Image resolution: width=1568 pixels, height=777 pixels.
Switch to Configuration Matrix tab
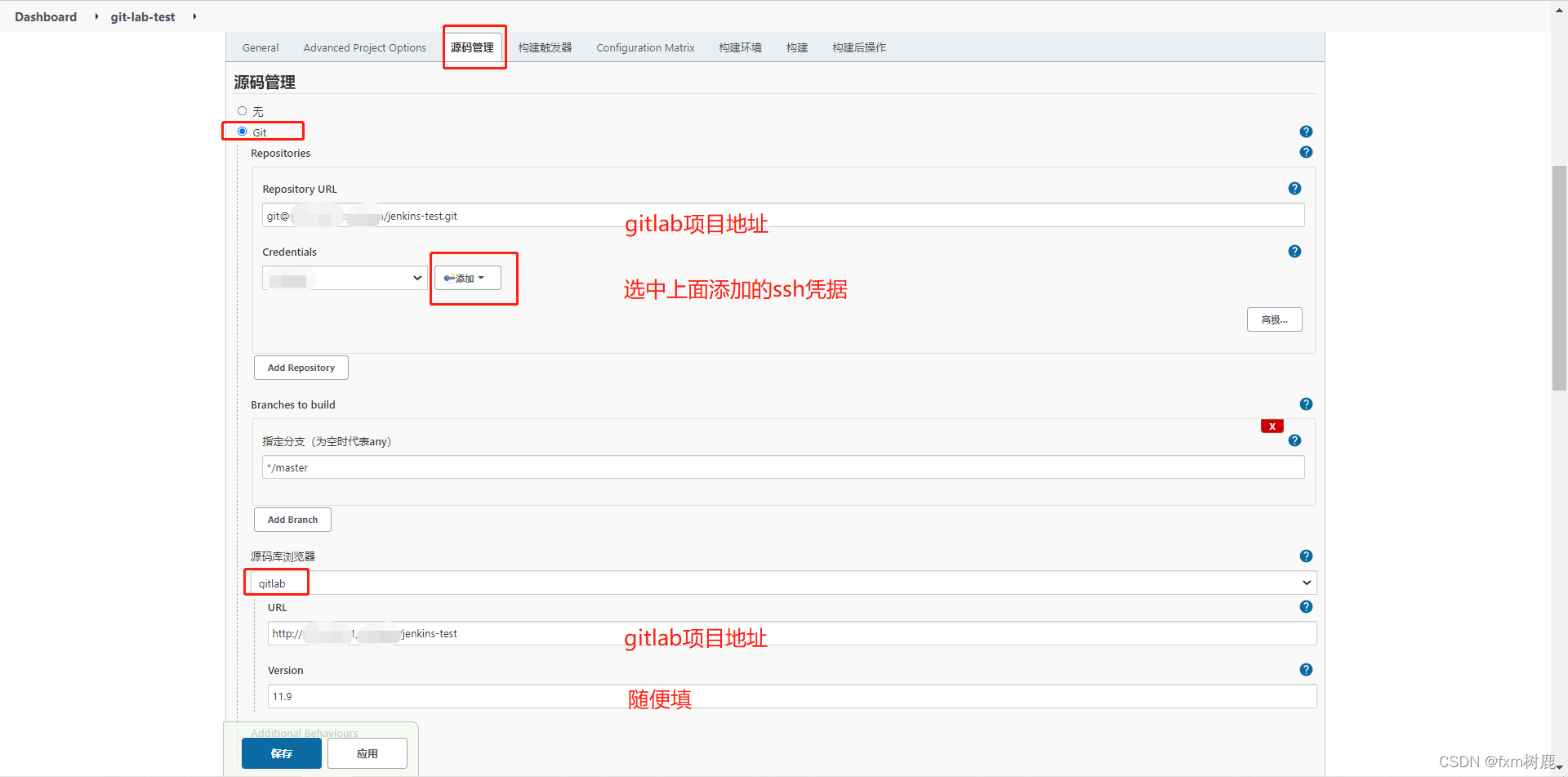645,47
